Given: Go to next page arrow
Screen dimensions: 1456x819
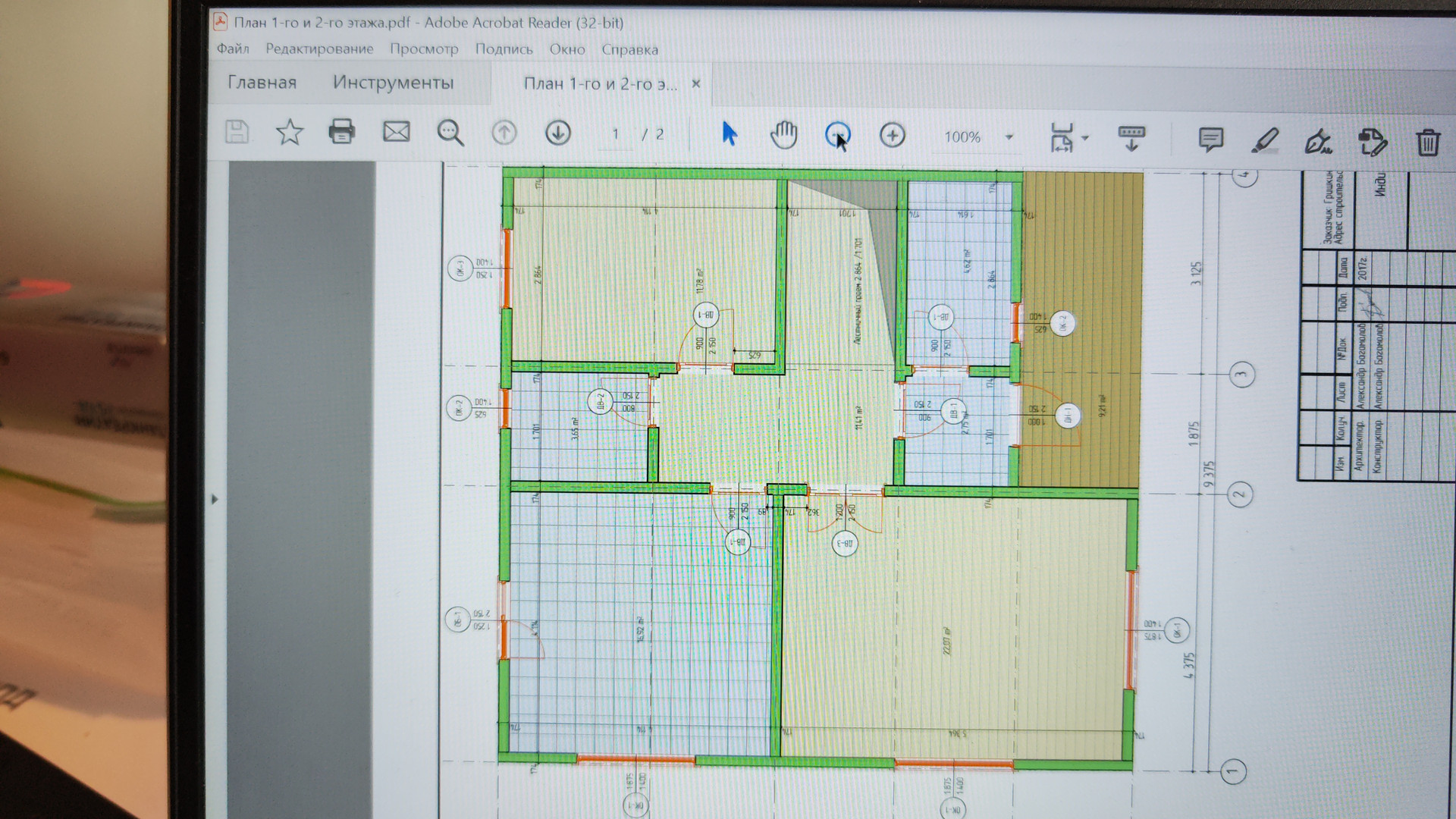Looking at the screenshot, I should (x=557, y=133).
